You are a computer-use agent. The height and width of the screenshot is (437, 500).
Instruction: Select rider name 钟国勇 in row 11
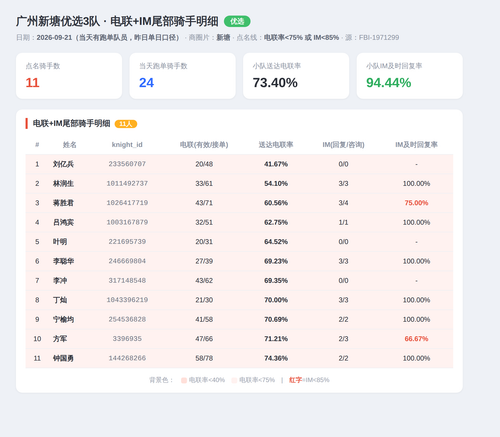(63, 358)
